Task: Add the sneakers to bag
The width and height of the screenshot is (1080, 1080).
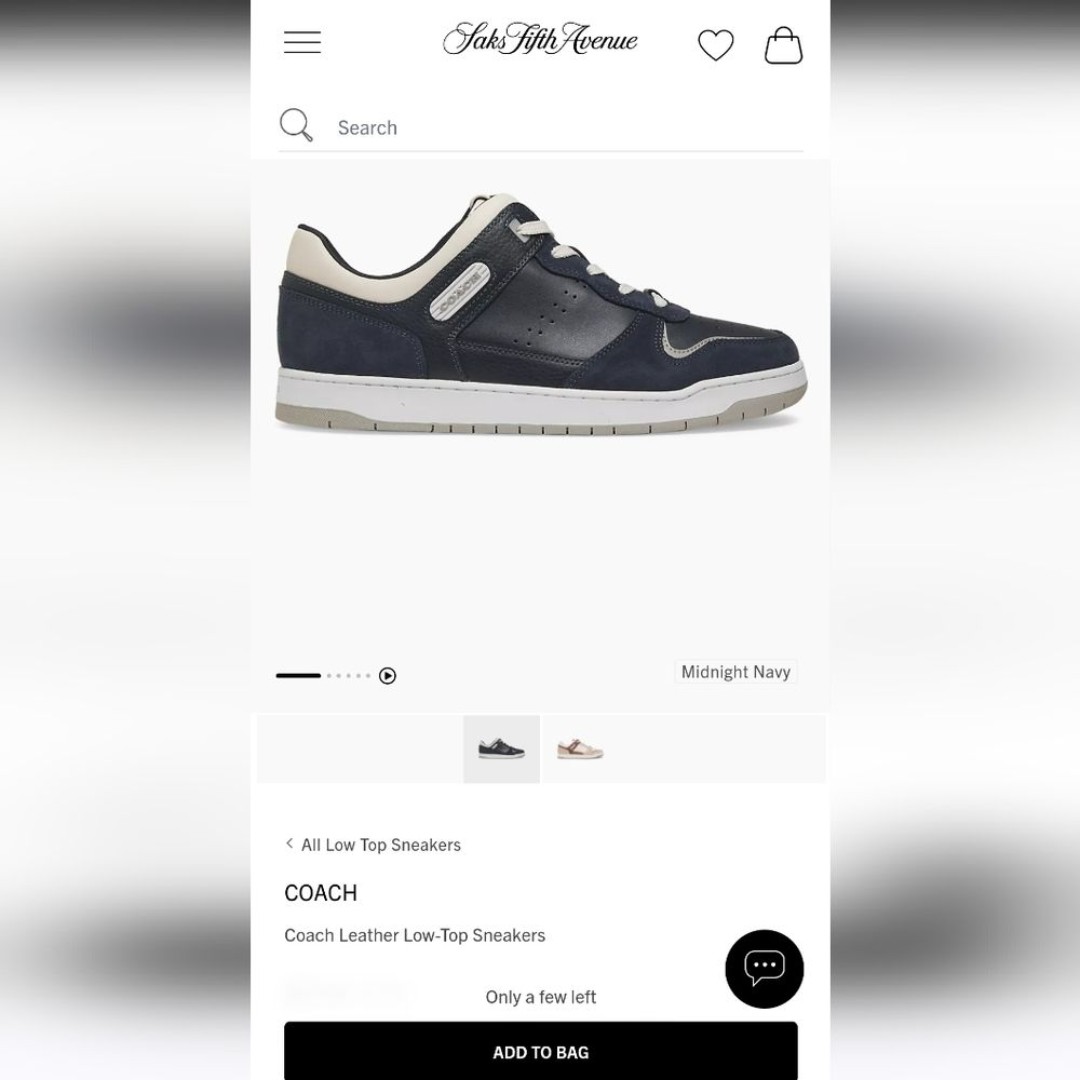Action: pyautogui.click(x=541, y=1051)
